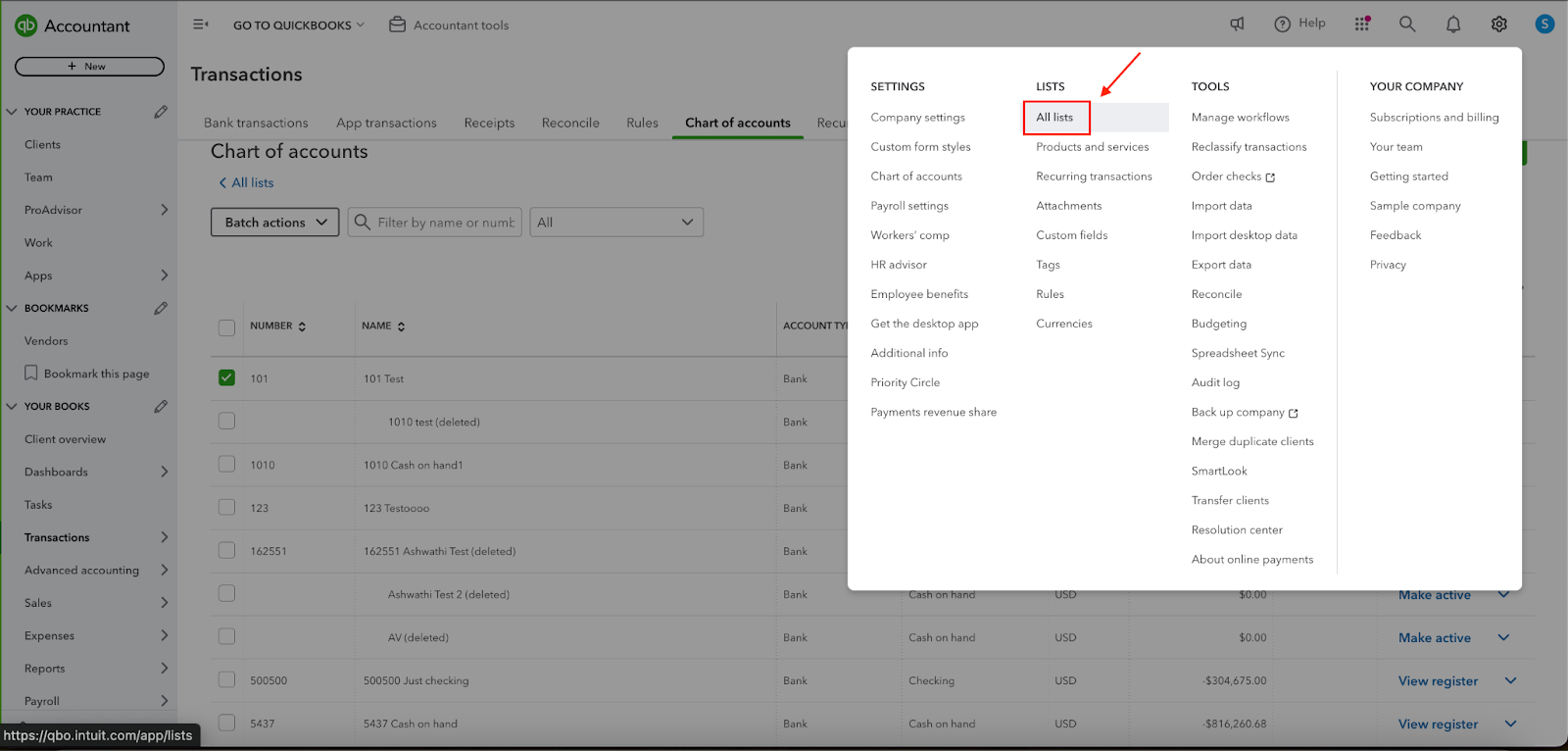This screenshot has width=1568, height=751.
Task: Click View register for 500500 row
Action: 1438,680
